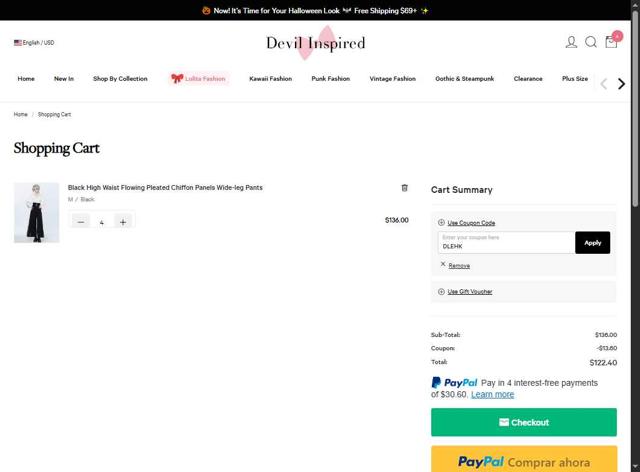The image size is (640, 472).
Task: Click the coupon code input field
Action: click(x=507, y=243)
